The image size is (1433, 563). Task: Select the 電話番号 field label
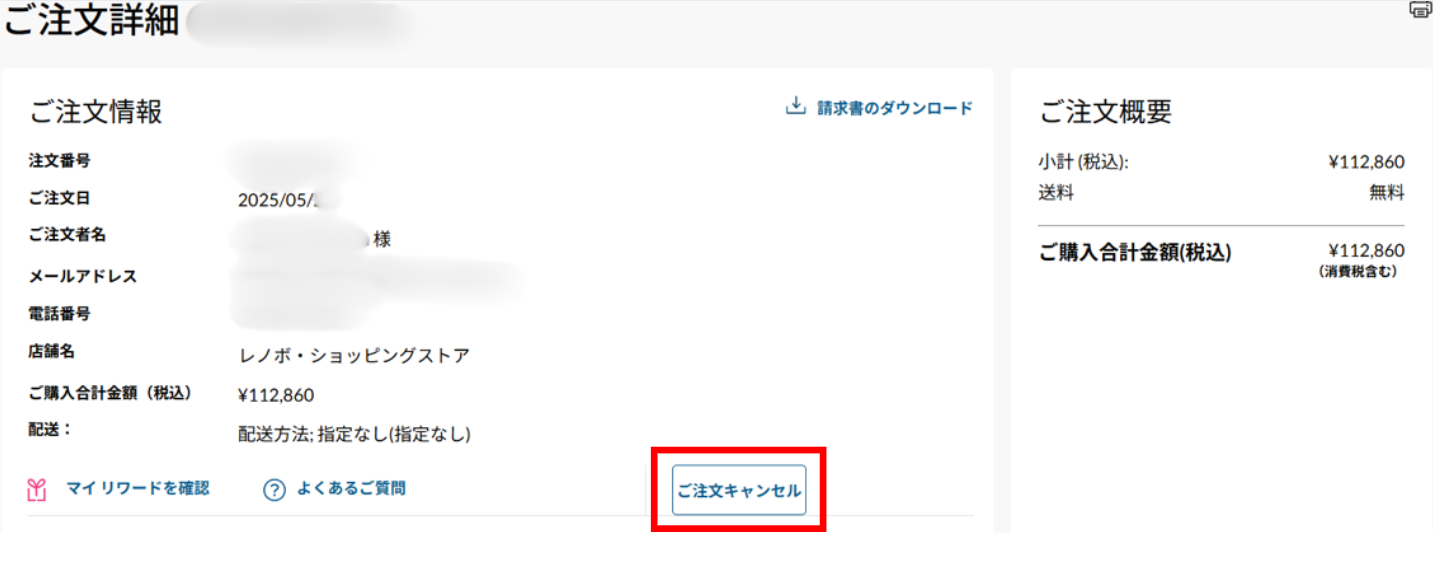coord(60,314)
